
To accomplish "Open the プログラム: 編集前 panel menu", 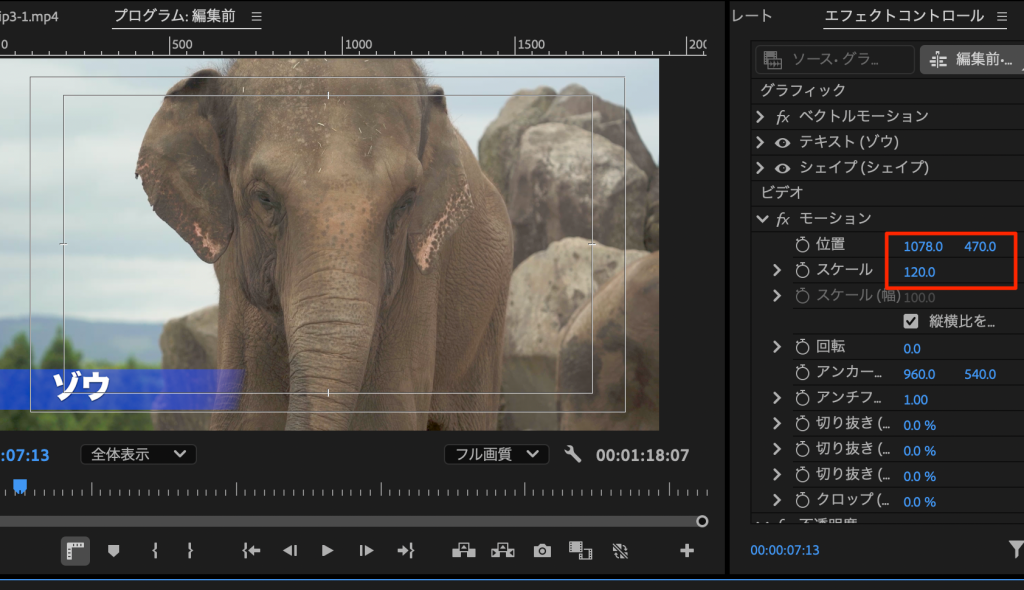I will [256, 17].
